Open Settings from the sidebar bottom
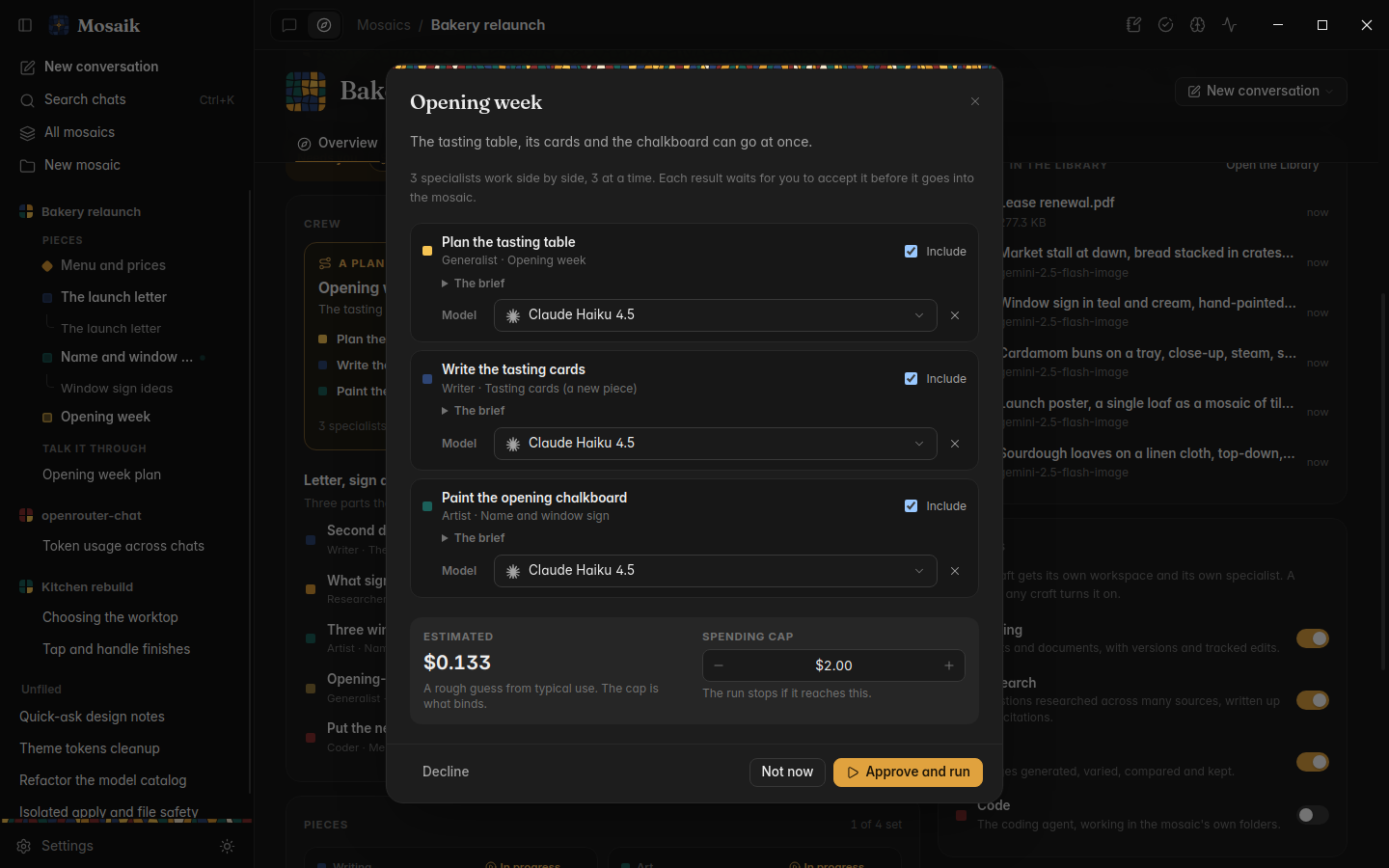The image size is (1389, 868). point(55,846)
